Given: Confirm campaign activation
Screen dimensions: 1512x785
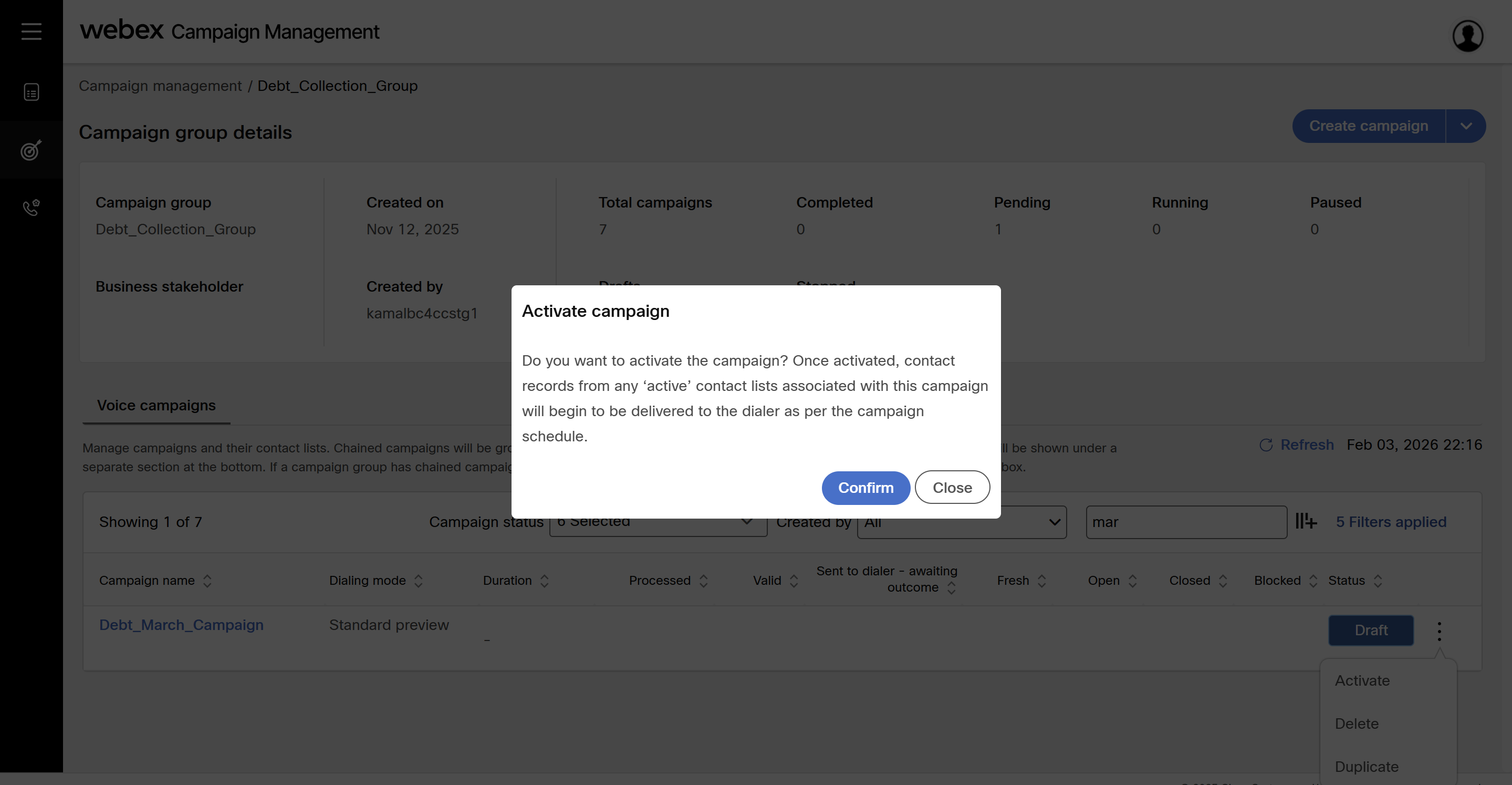Looking at the screenshot, I should pos(865,487).
